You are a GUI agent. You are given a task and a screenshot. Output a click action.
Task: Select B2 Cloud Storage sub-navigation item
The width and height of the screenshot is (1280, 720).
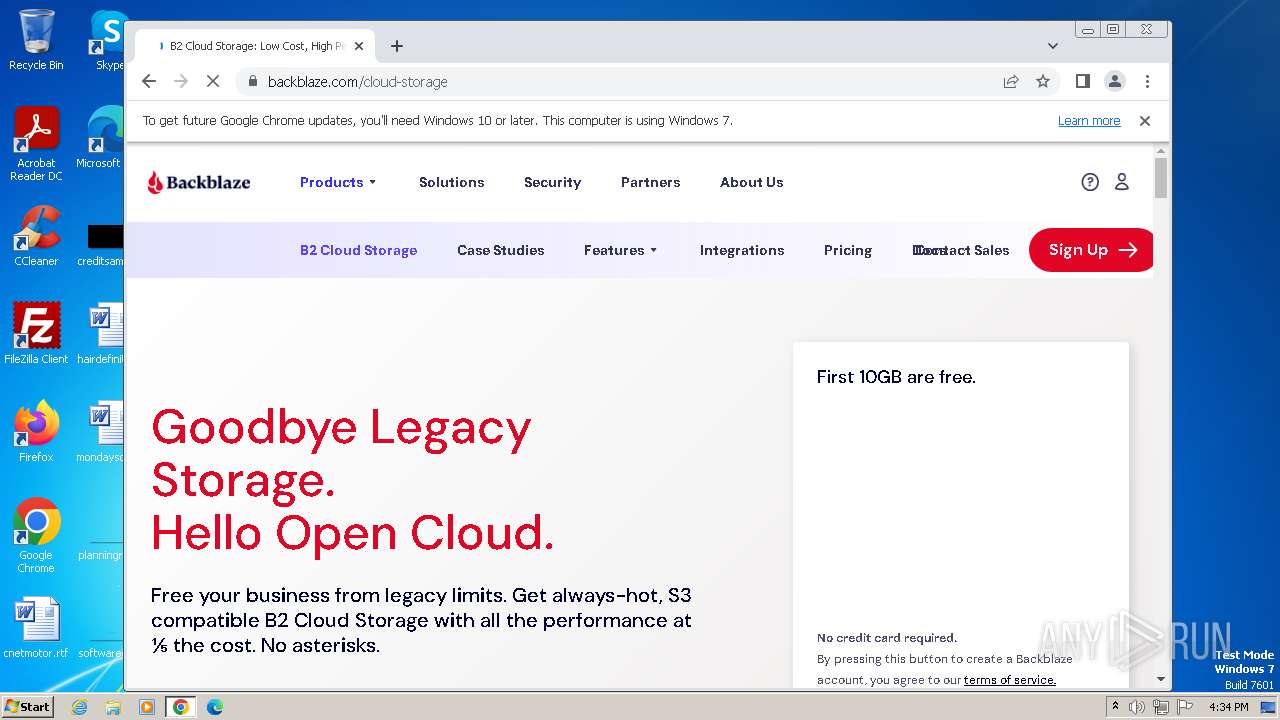[x=358, y=250]
